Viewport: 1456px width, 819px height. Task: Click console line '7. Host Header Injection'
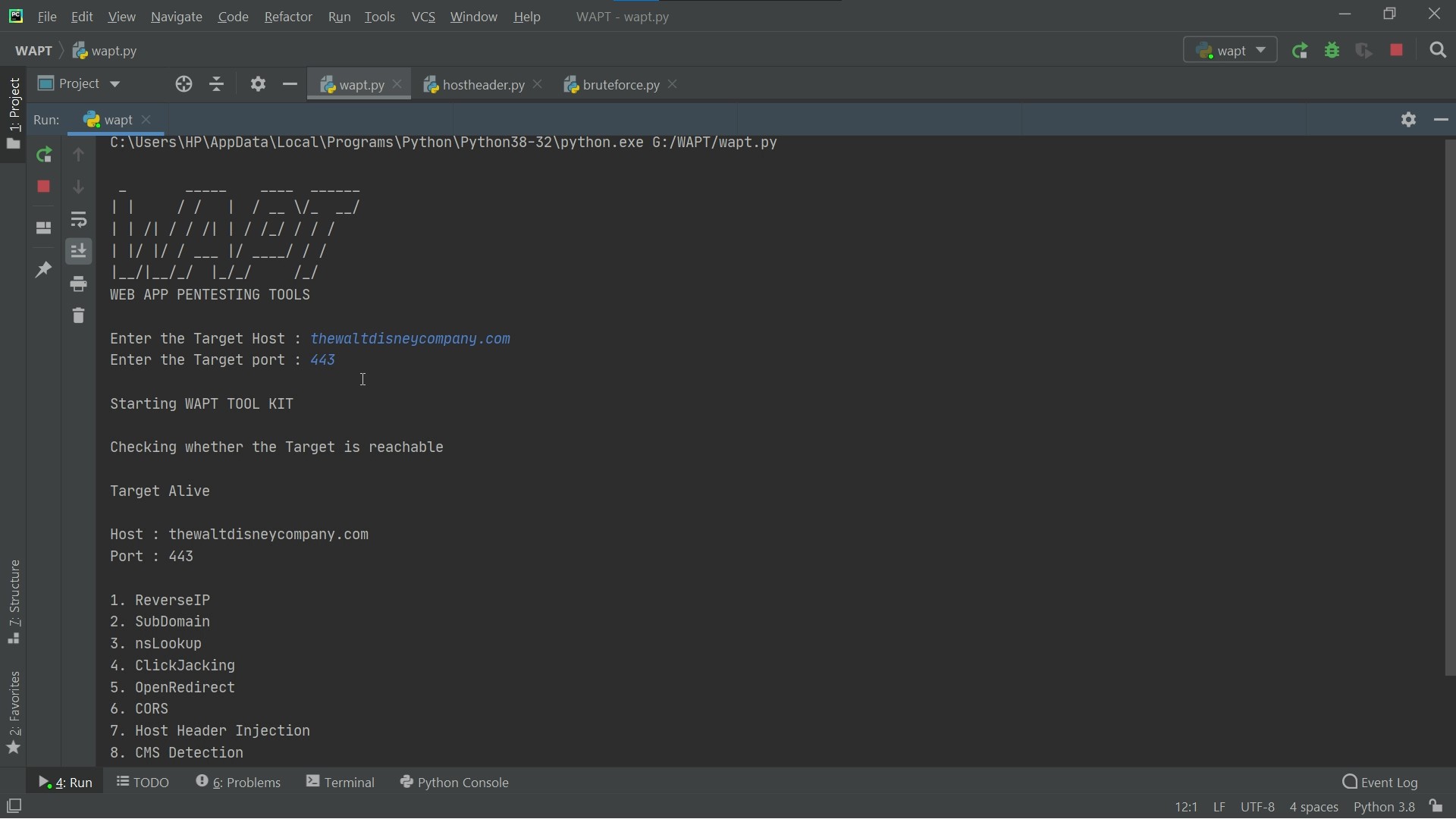pyautogui.click(x=210, y=732)
